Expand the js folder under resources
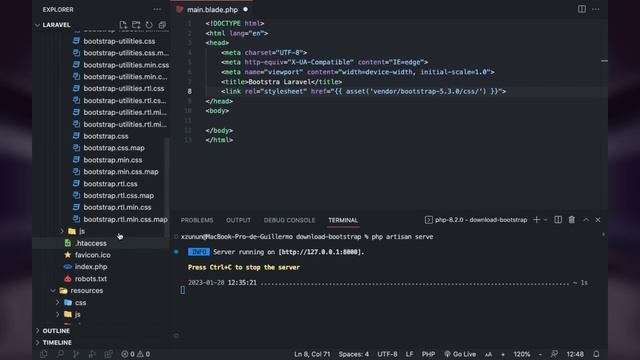Viewport: 640px width, 360px height. [58, 314]
